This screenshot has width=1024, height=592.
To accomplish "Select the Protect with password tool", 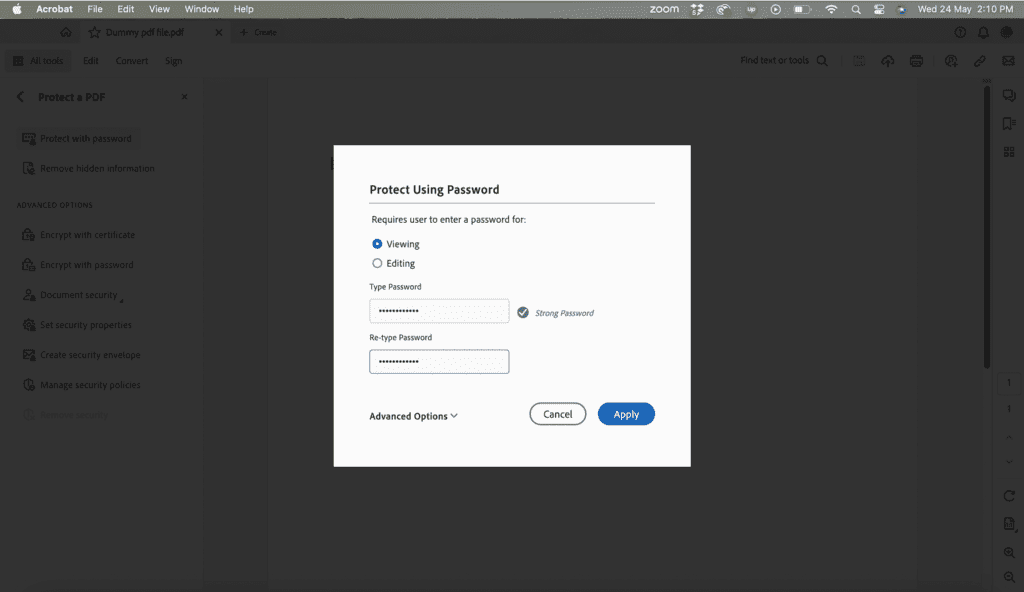I will [88, 138].
